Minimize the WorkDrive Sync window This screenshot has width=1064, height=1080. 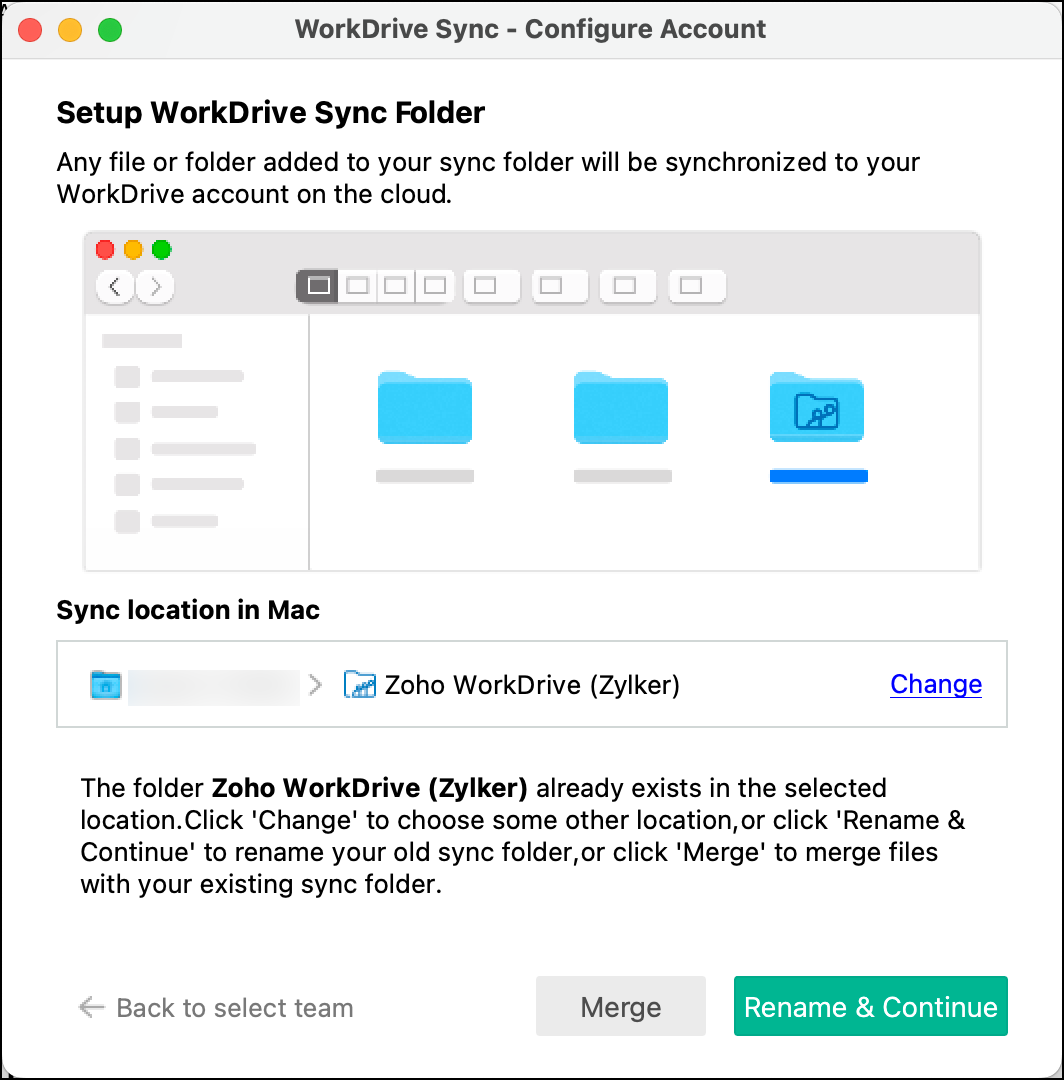70,29
